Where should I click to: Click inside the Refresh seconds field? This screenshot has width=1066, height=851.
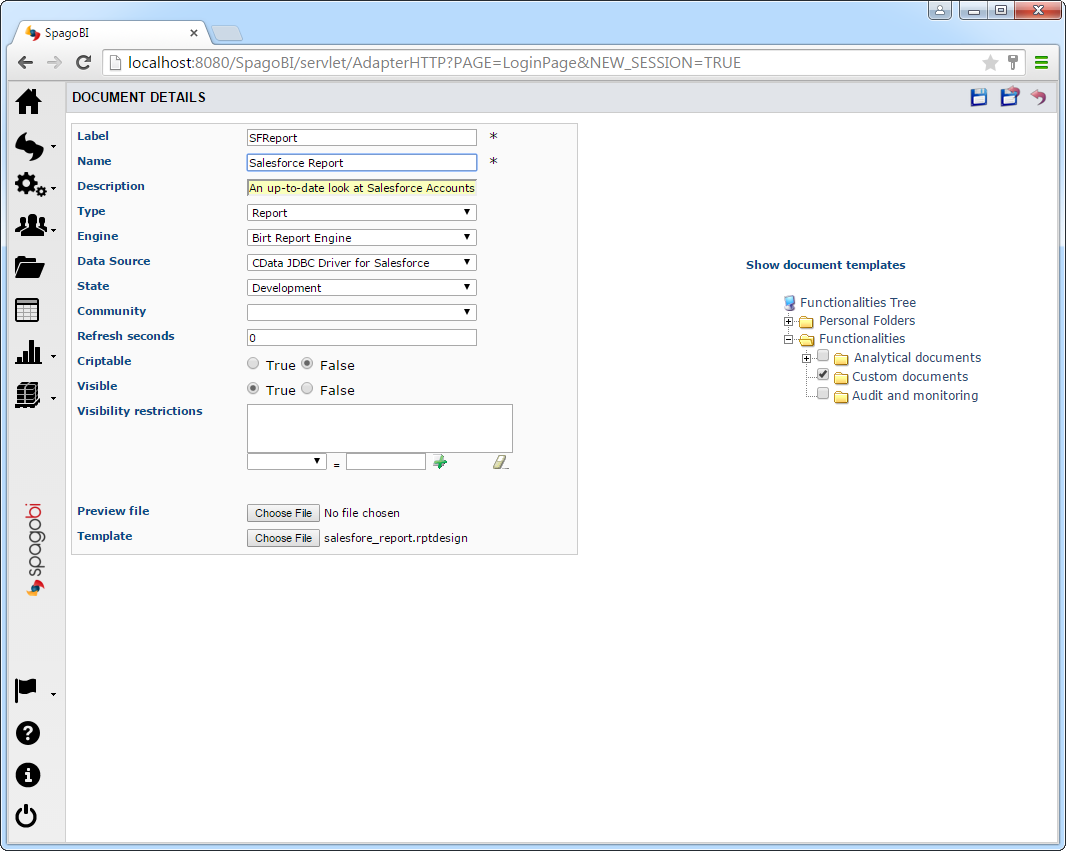(360, 336)
